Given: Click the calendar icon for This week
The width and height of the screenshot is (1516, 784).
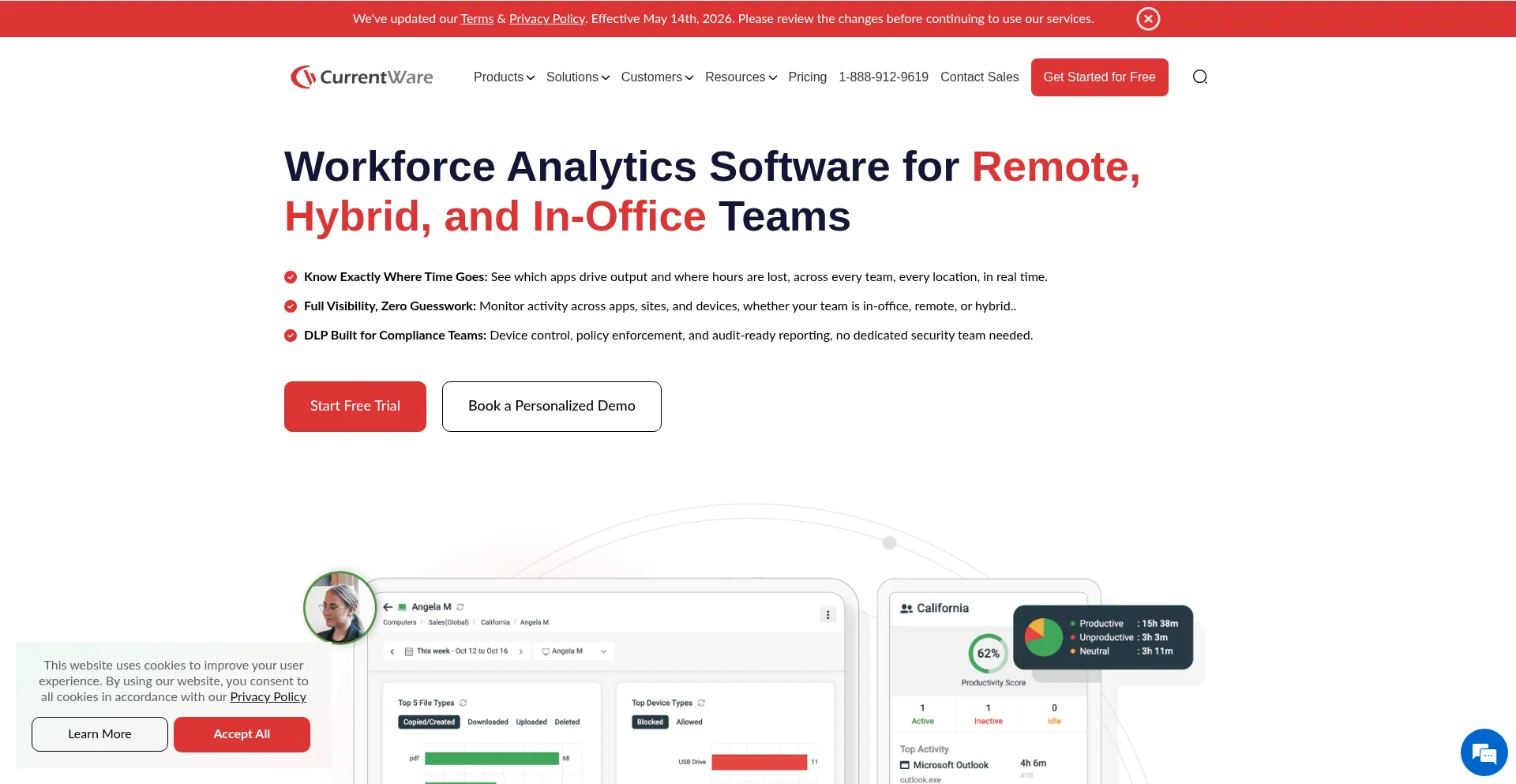Looking at the screenshot, I should coord(408,651).
